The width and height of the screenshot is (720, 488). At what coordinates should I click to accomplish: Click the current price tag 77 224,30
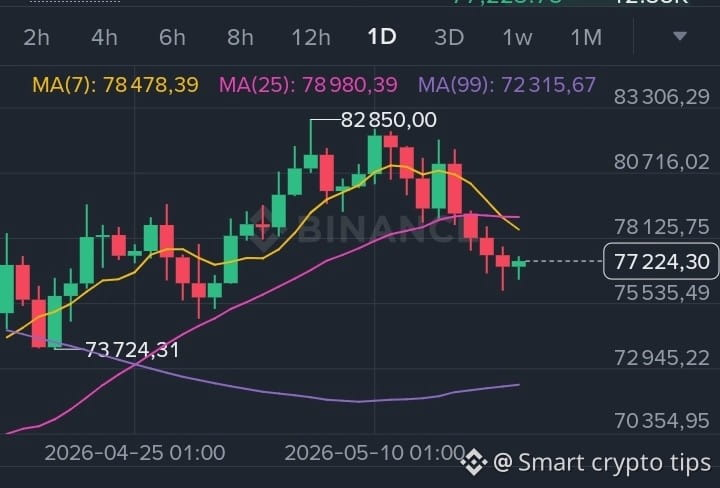tap(661, 261)
